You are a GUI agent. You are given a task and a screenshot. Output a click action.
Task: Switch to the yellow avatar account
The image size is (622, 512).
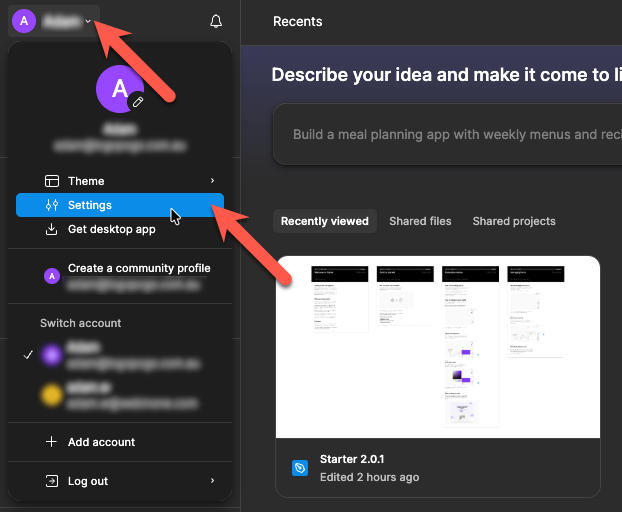click(120, 395)
